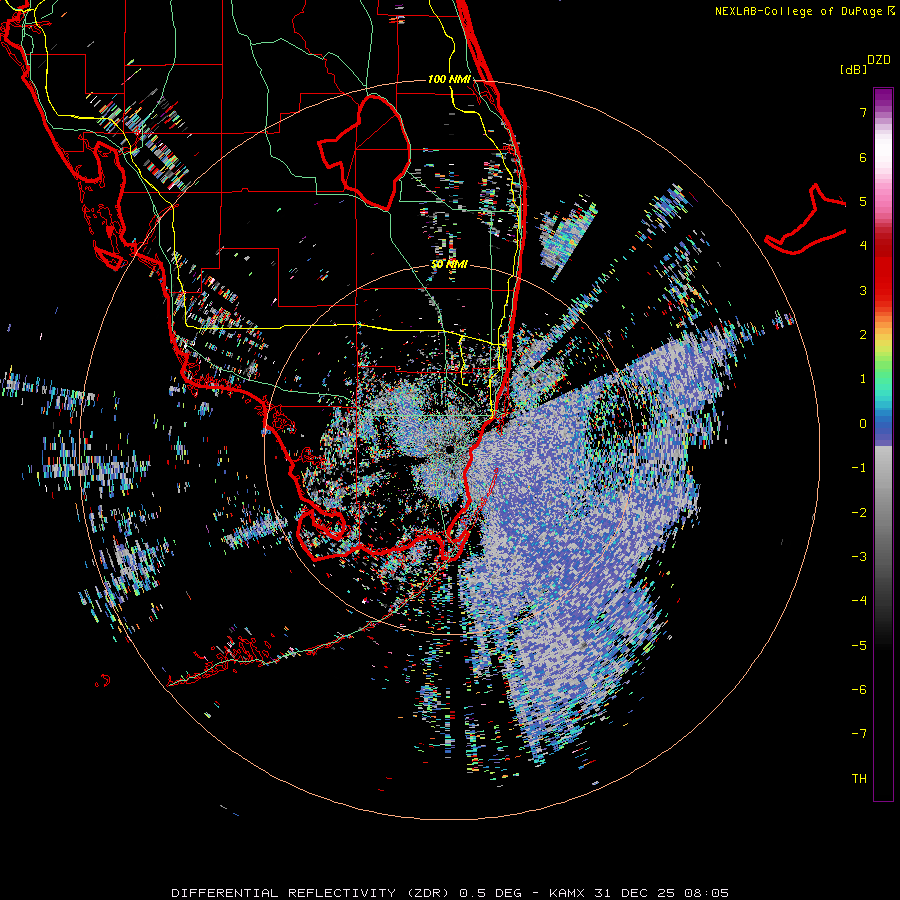Viewport: 900px width, 900px height.
Task: Click the 50 NMI range ring label
Action: pos(449,264)
